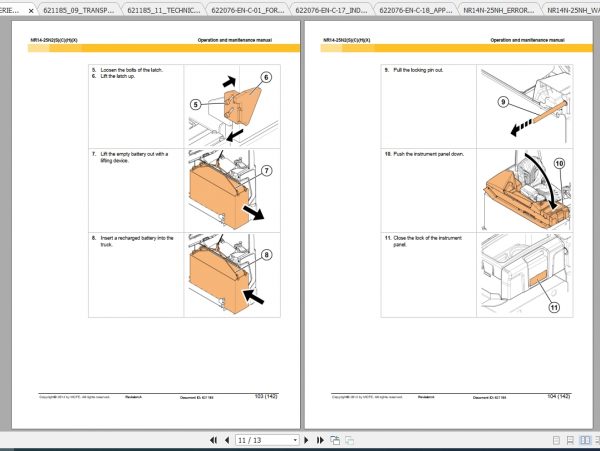Click the Document ID text on left page footer

[197, 397]
